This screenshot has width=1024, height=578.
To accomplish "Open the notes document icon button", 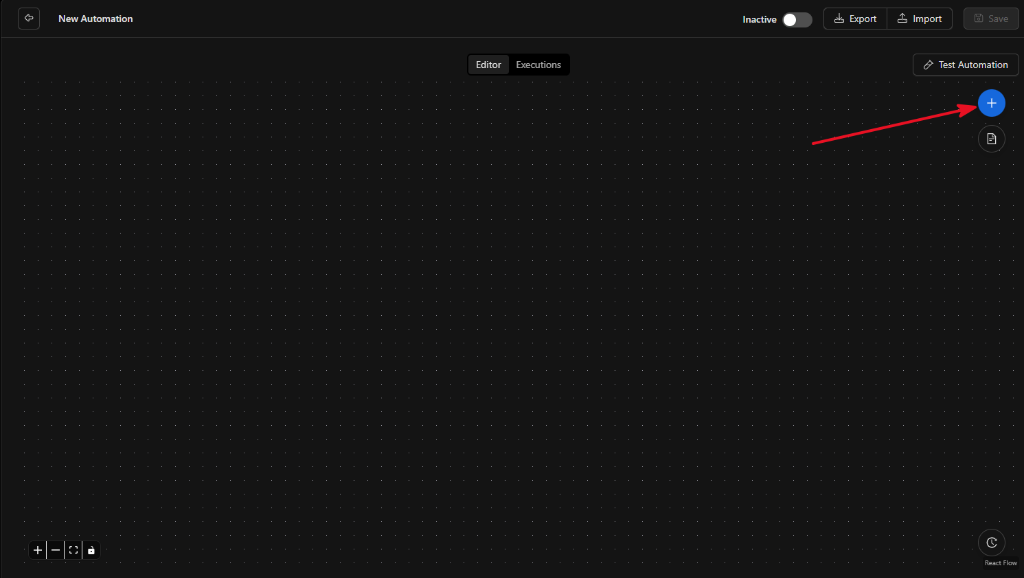I will coord(991,138).
